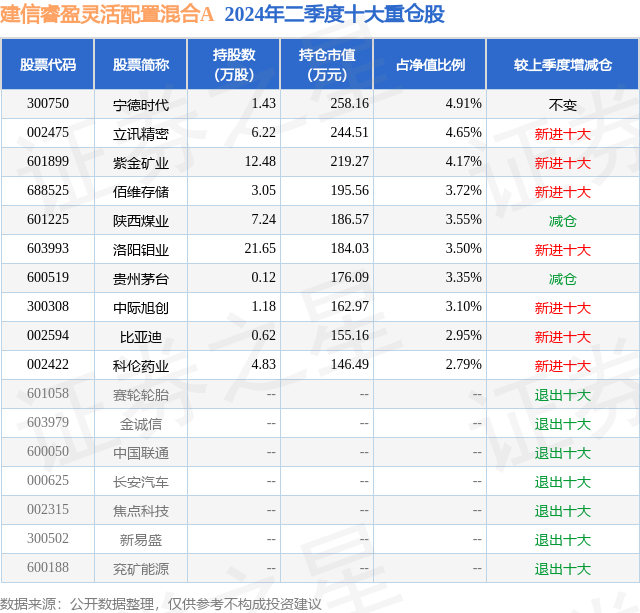Select stock name 科伦药业
Viewport: 640px width, 613px height.
click(141, 366)
